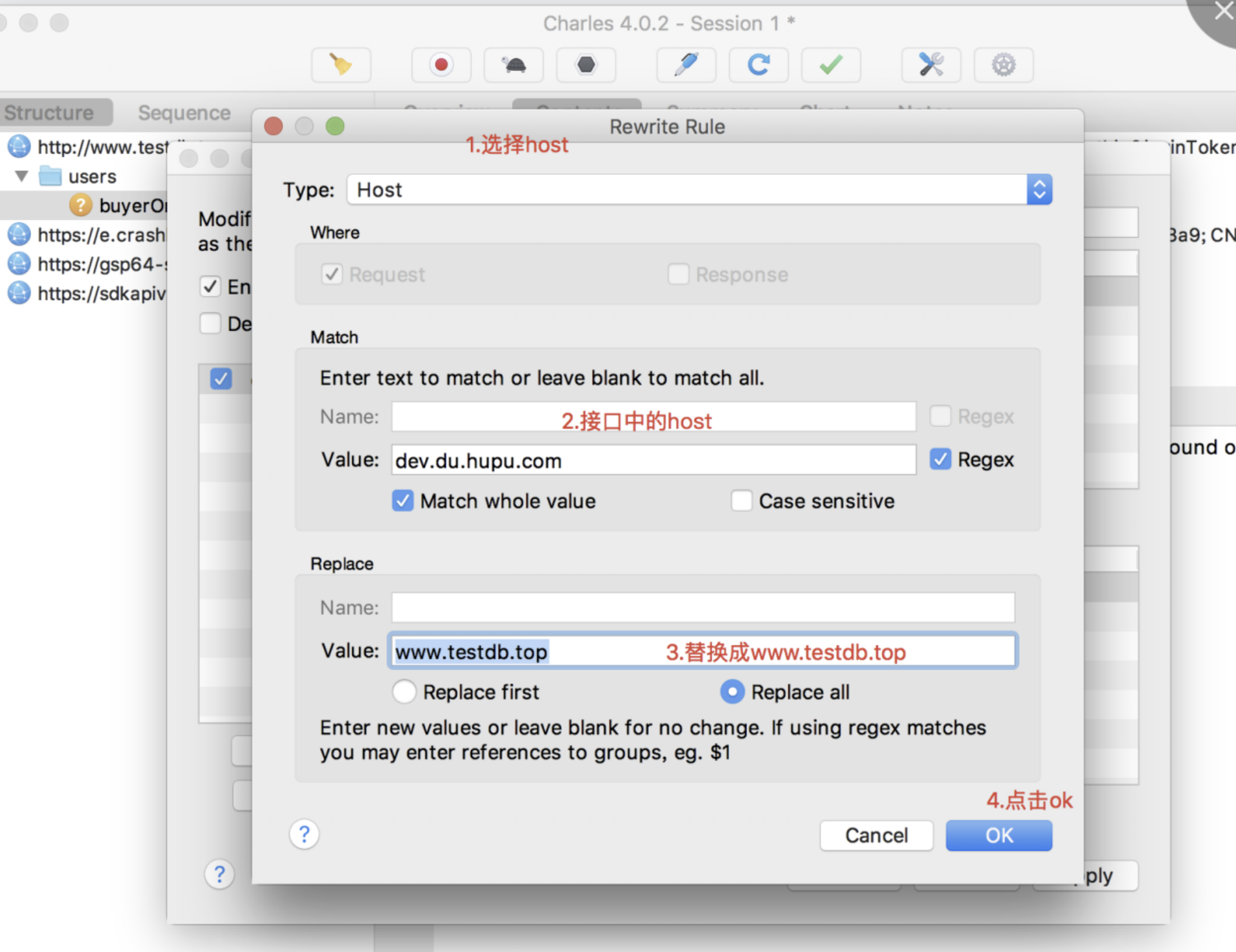Click the Replace Name input field
The image size is (1236, 952).
click(x=703, y=608)
